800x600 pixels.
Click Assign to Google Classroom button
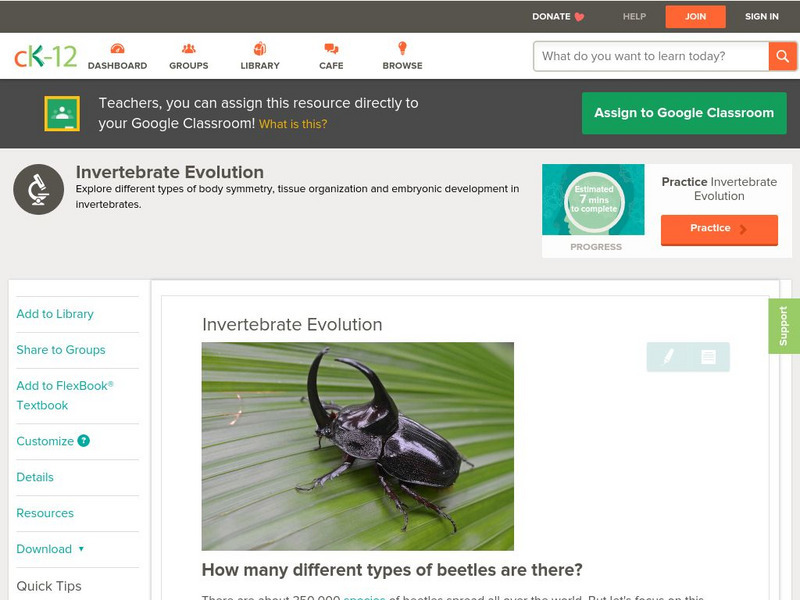pyautogui.click(x=684, y=113)
